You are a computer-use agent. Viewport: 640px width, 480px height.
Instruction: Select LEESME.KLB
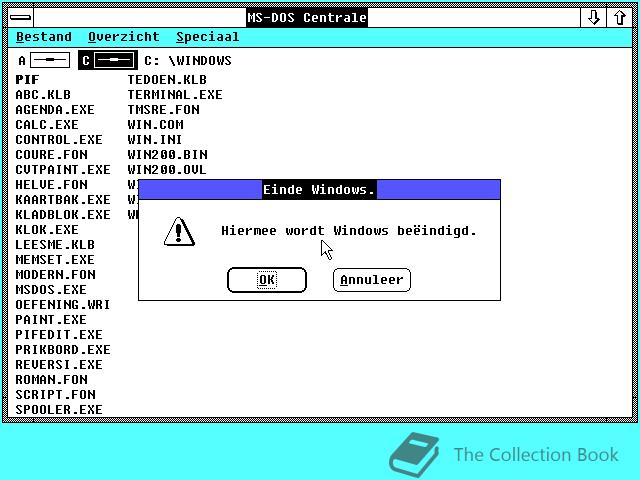pyautogui.click(x=55, y=244)
